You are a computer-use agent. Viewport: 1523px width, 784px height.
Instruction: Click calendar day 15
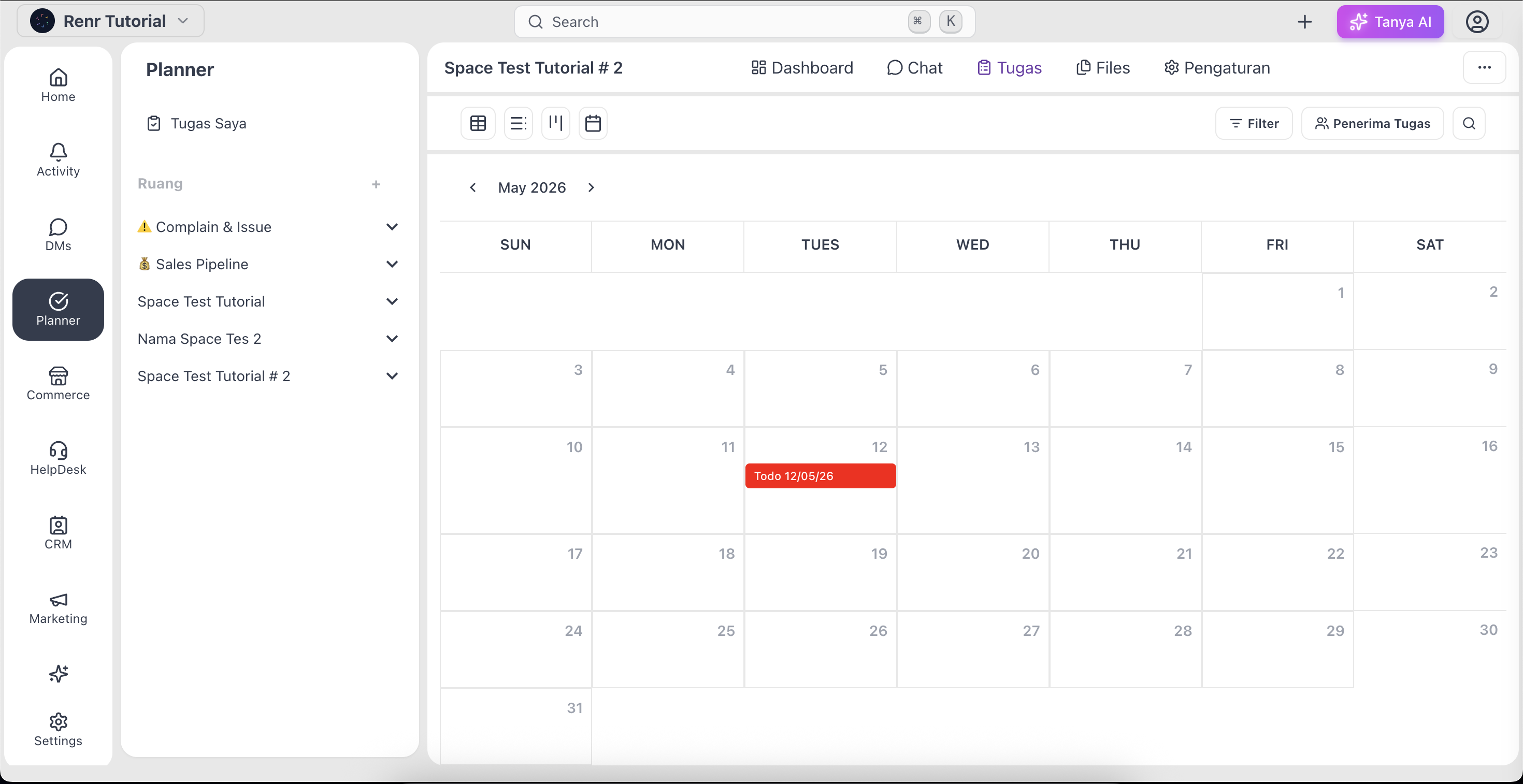(x=1277, y=481)
